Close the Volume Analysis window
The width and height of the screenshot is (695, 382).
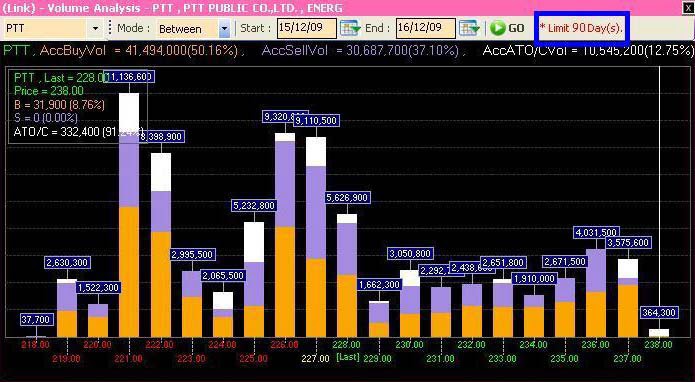click(688, 8)
